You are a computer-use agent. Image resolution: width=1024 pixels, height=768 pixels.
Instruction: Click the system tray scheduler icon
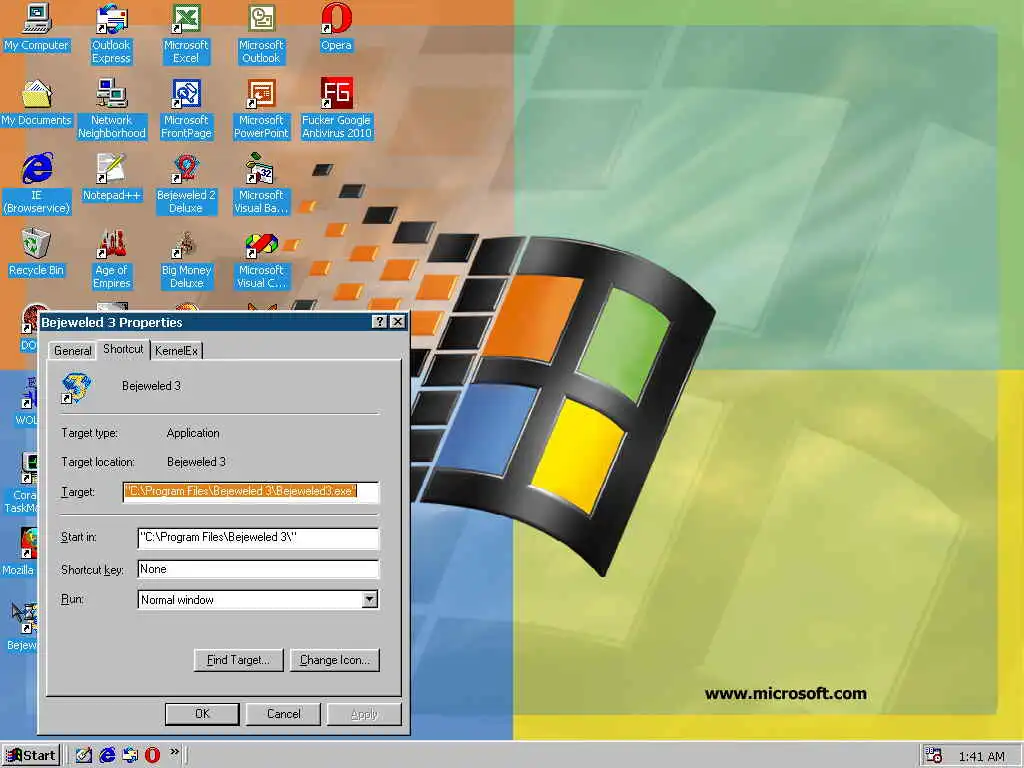(x=933, y=756)
